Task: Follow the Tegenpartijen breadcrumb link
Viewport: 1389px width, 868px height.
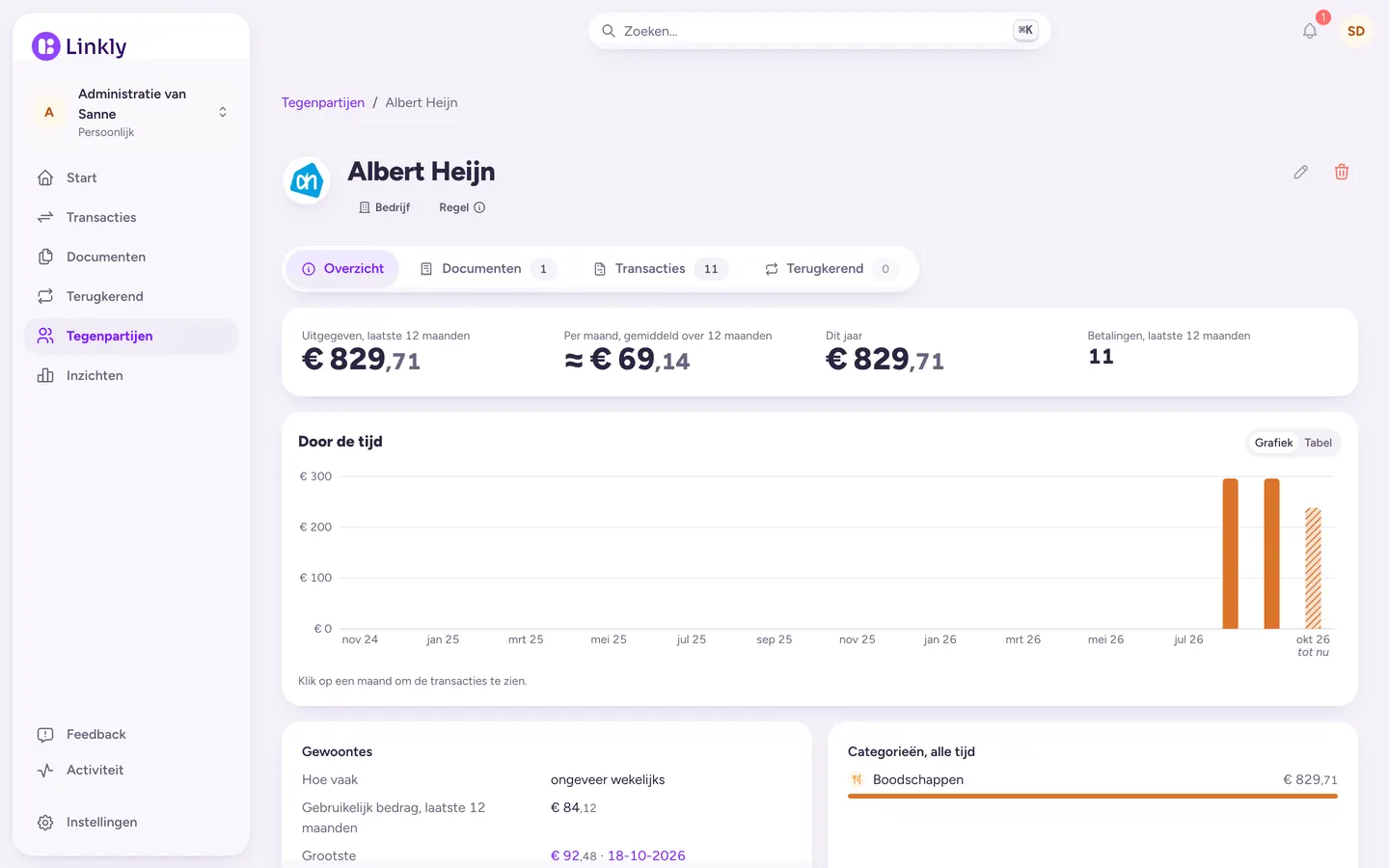Action: [x=323, y=102]
